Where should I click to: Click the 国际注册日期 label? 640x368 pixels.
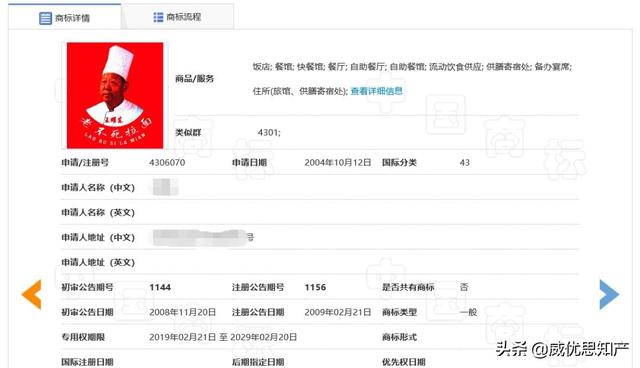tap(87, 362)
